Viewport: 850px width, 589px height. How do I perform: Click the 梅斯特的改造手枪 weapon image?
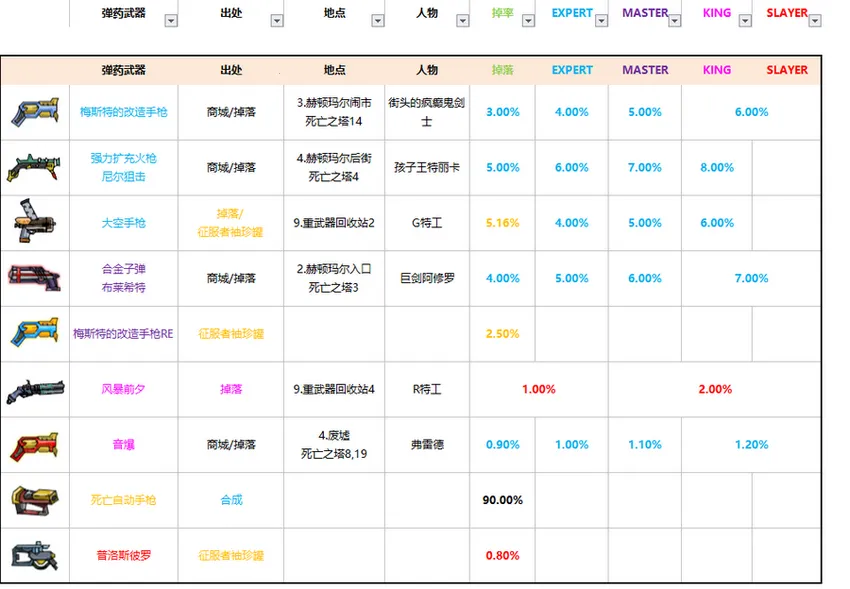(34, 112)
